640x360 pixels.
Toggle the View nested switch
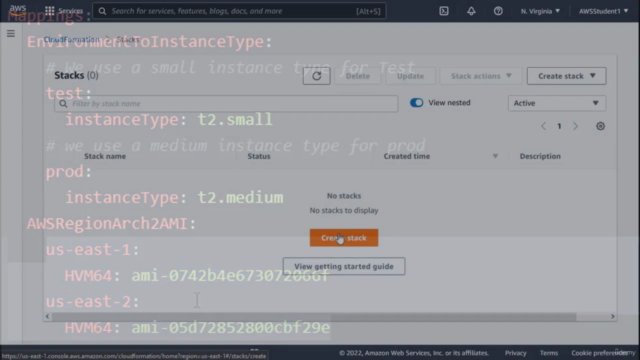pyautogui.click(x=416, y=103)
